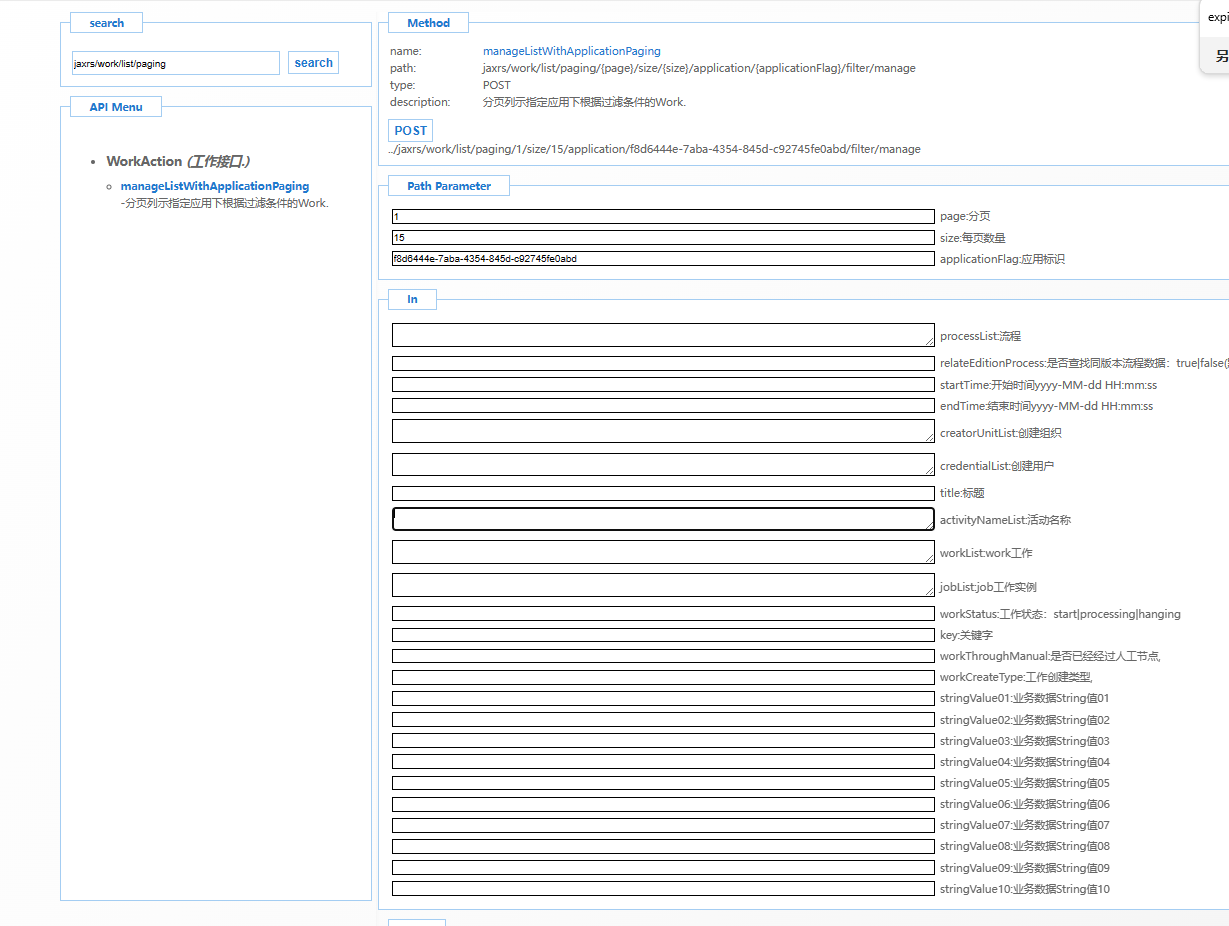Click the manageListWithApplicationPaging method name link
The width and height of the screenshot is (1229, 926).
[x=571, y=51]
